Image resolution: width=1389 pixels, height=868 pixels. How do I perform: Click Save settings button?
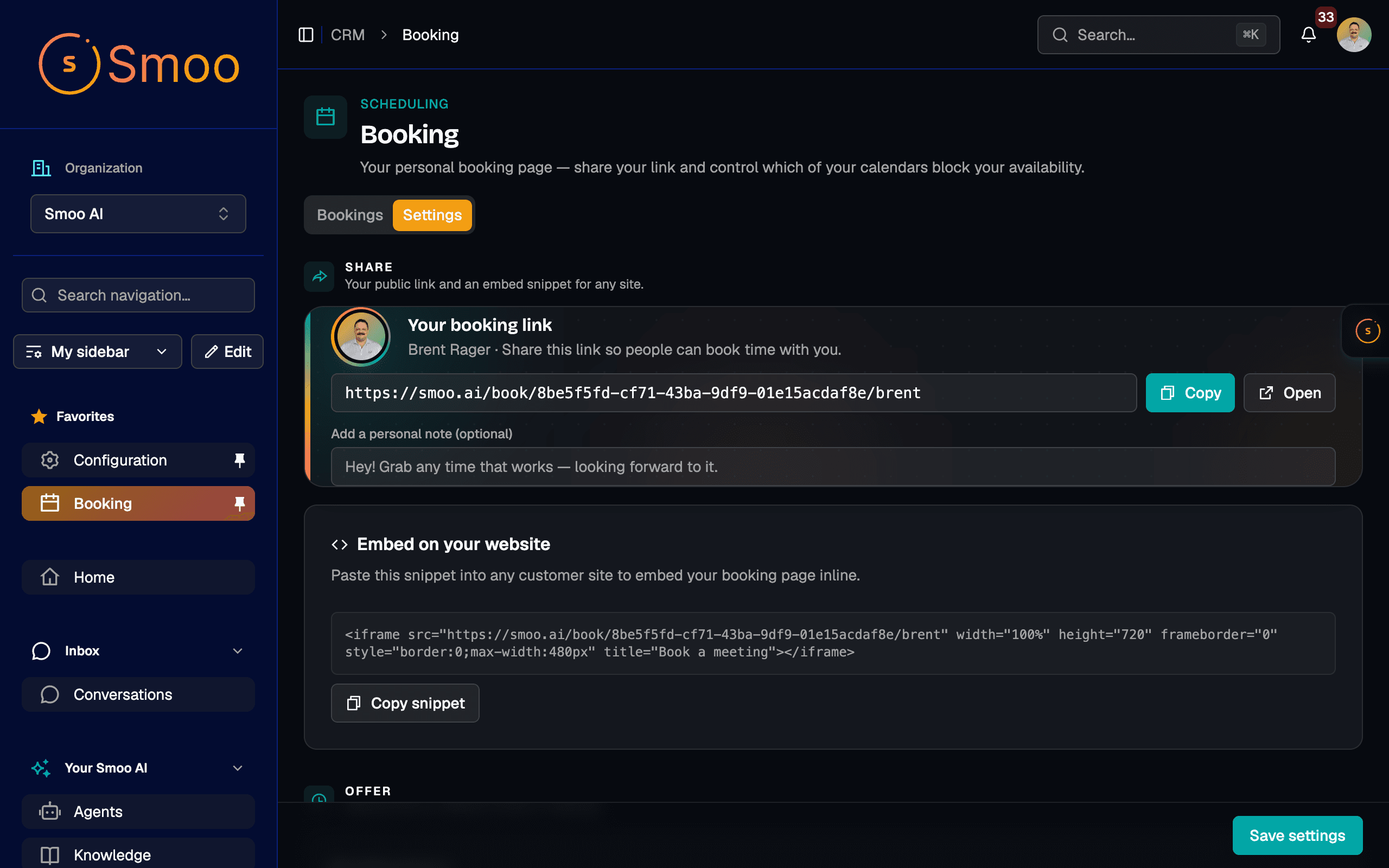pyautogui.click(x=1297, y=835)
